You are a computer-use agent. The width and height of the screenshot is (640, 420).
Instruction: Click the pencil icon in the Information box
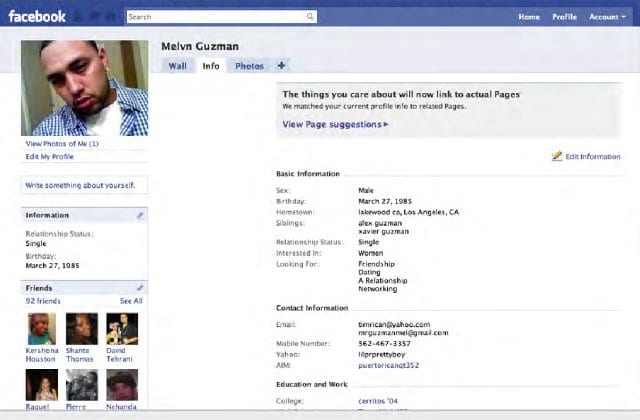click(140, 215)
